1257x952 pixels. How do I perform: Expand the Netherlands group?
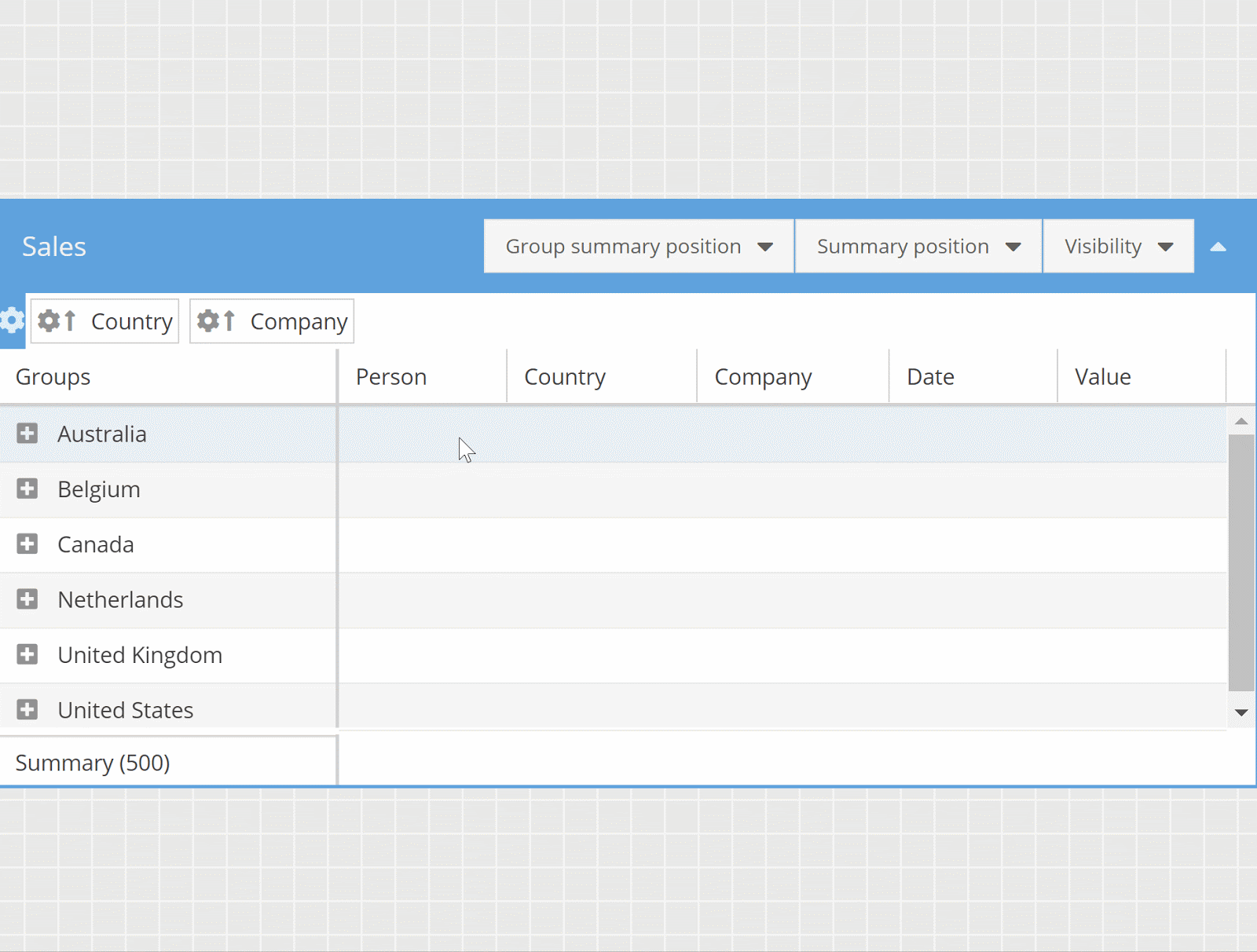click(27, 599)
